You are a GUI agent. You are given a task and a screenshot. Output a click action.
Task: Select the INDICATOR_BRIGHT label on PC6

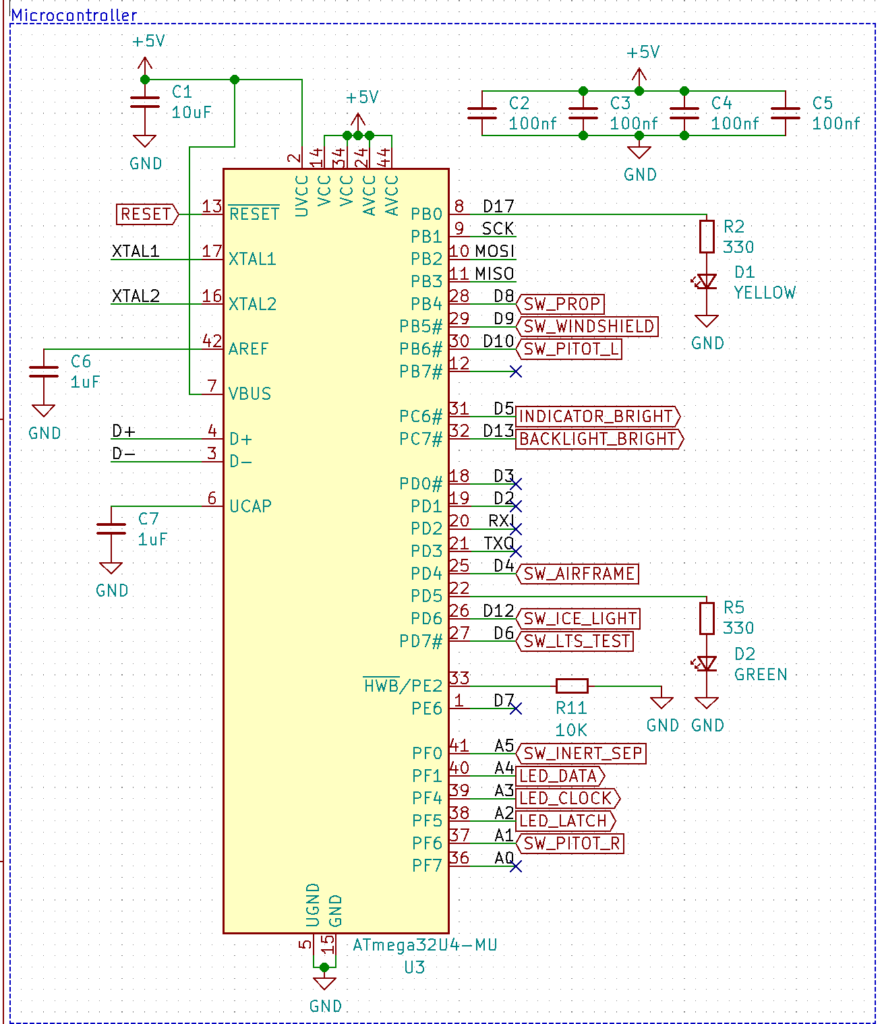click(x=597, y=417)
